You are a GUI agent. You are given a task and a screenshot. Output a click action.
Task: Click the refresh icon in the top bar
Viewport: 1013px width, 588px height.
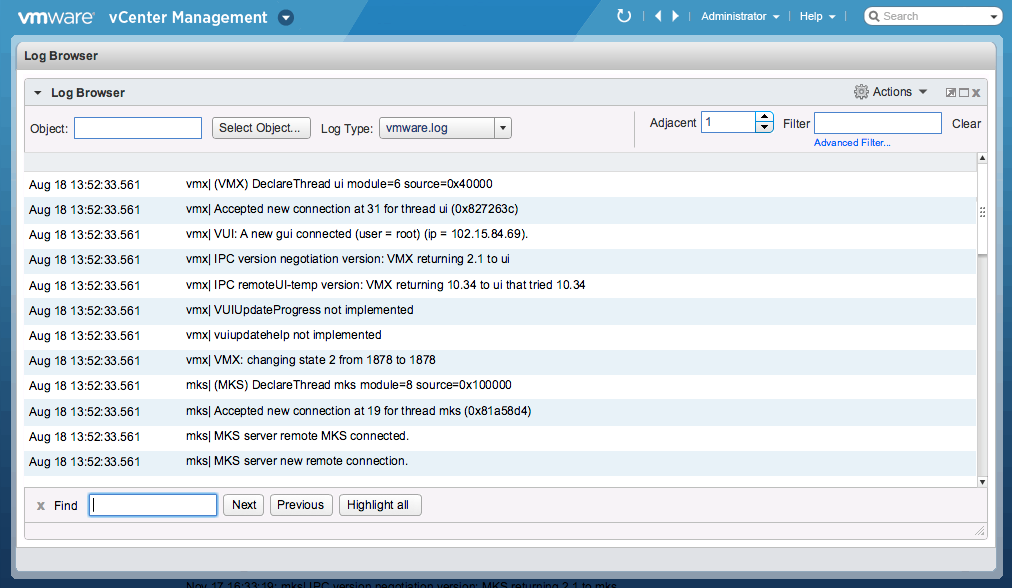click(x=624, y=16)
